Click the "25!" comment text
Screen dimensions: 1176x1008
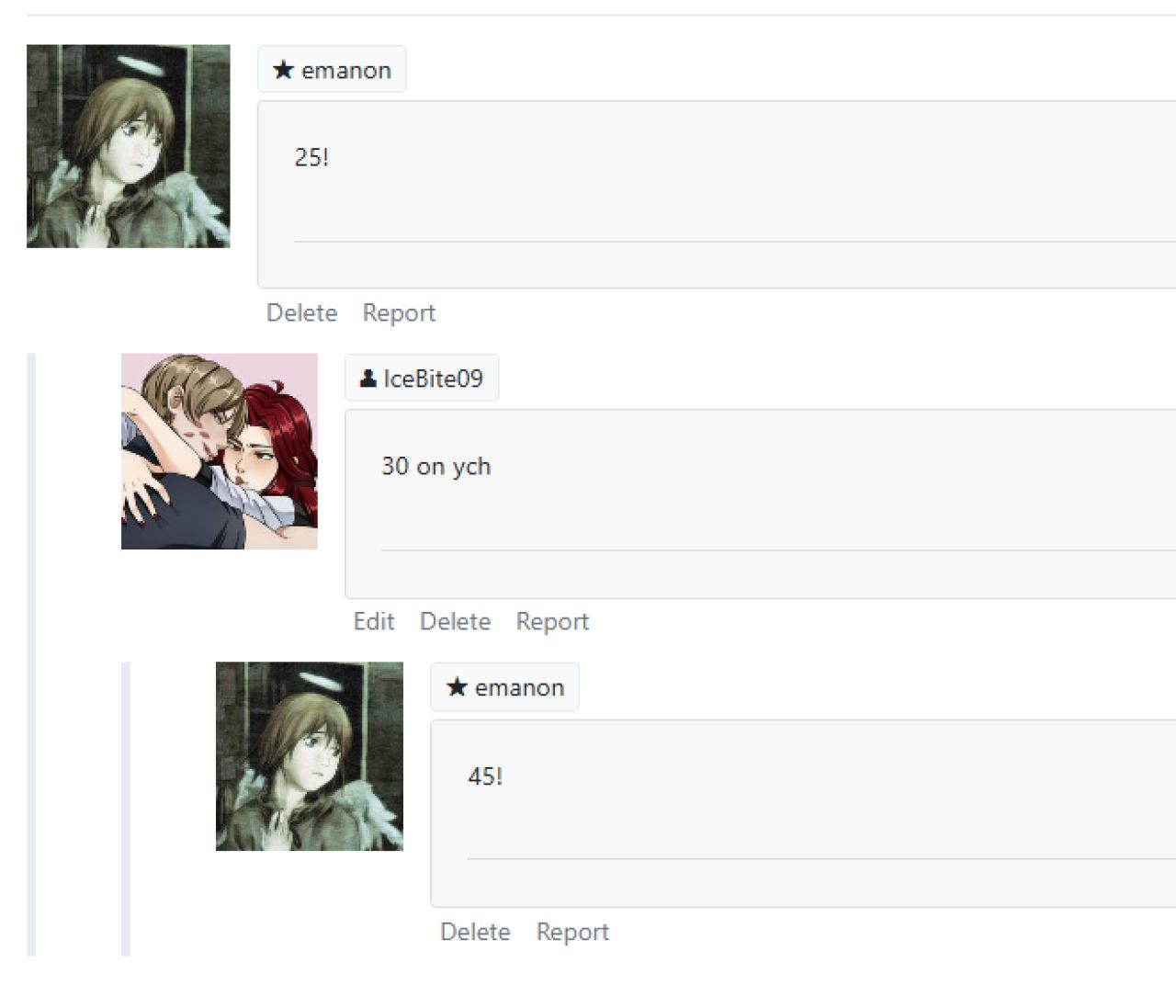311,157
